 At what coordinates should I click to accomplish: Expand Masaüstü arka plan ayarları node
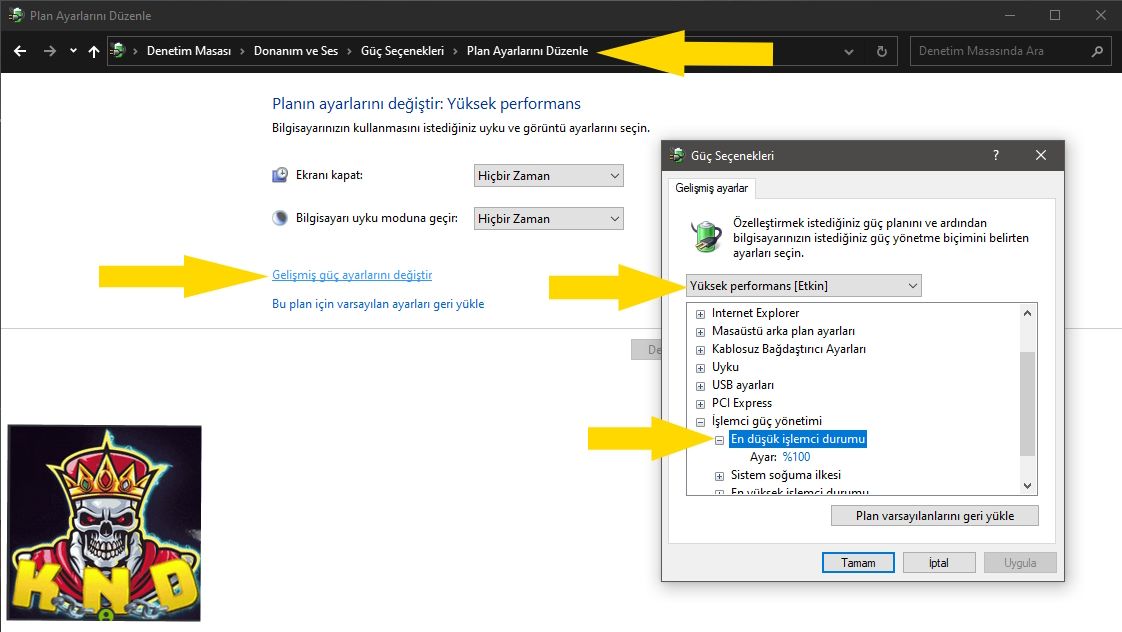click(701, 331)
